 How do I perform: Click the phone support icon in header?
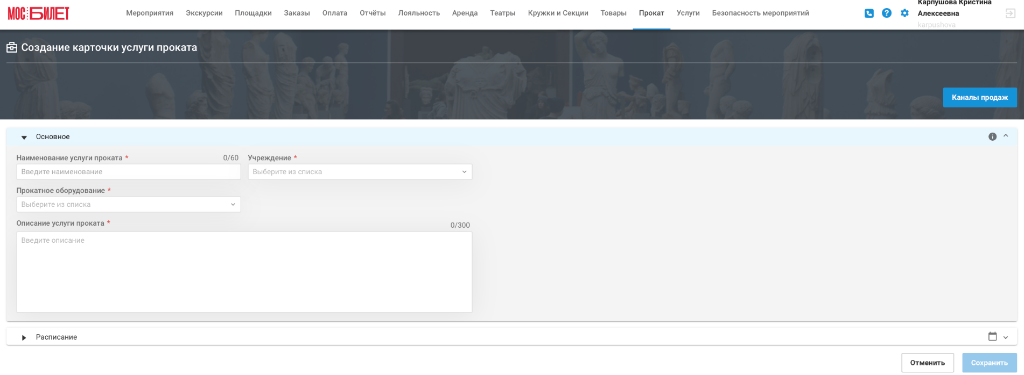[x=869, y=13]
